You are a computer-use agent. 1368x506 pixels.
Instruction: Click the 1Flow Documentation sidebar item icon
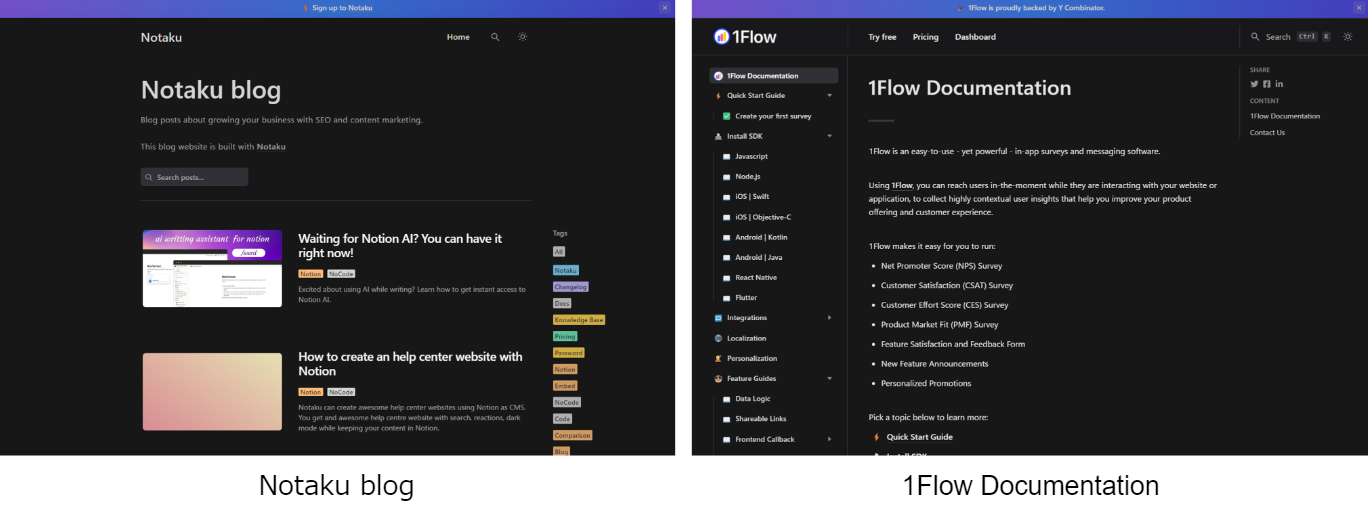[x=718, y=76]
